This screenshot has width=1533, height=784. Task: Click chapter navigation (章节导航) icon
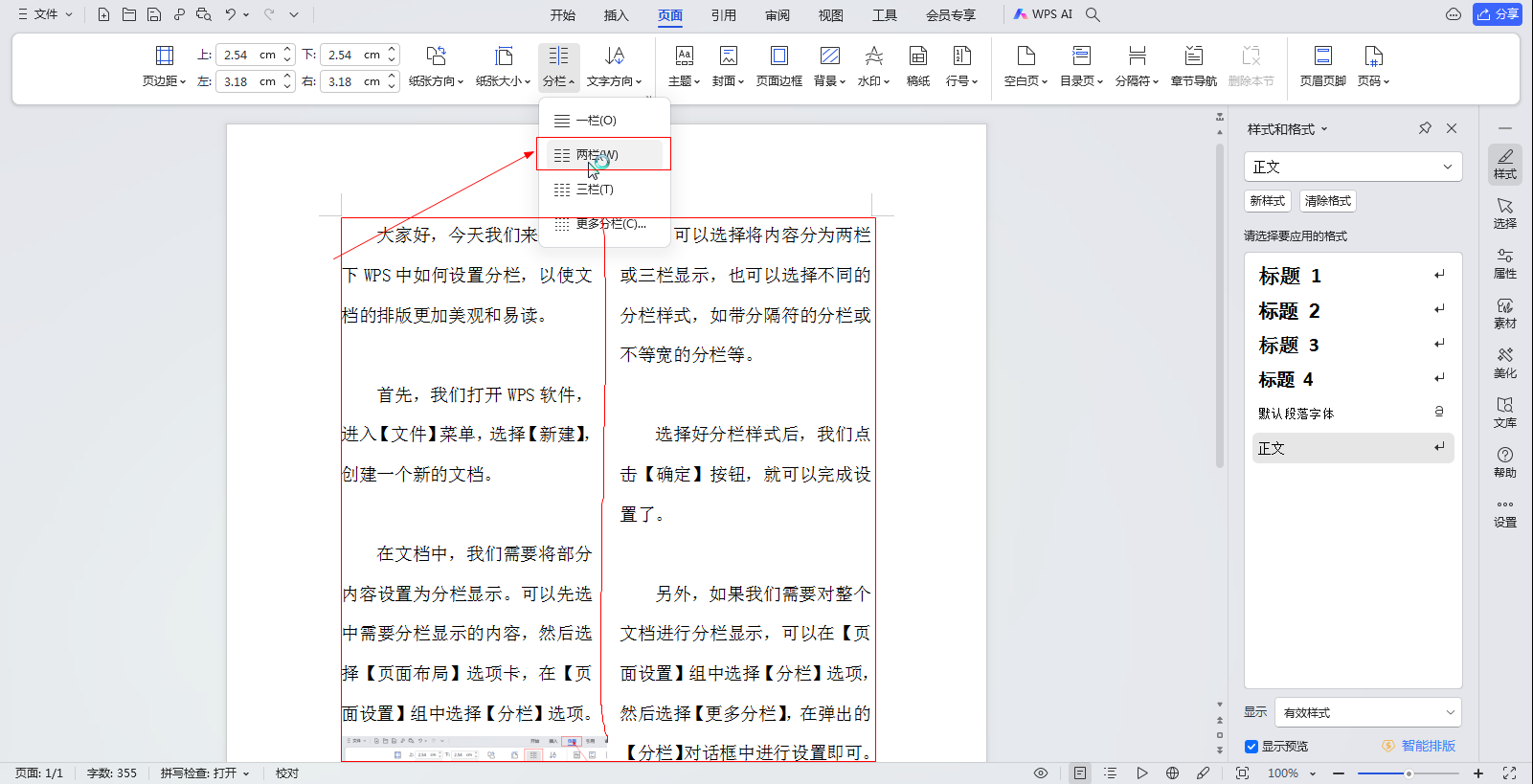tap(1194, 66)
